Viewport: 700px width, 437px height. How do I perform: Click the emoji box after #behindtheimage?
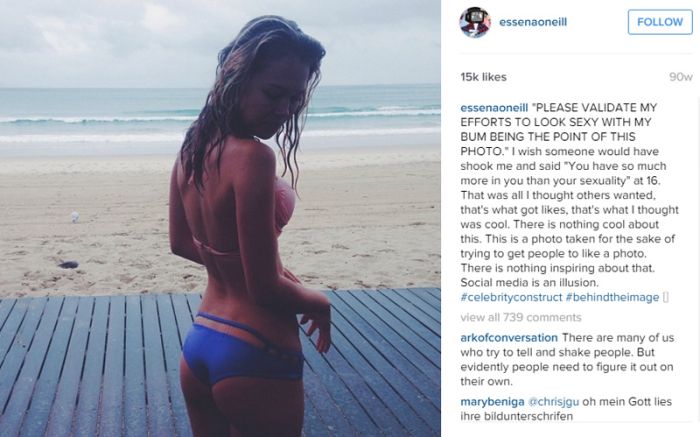pos(666,297)
